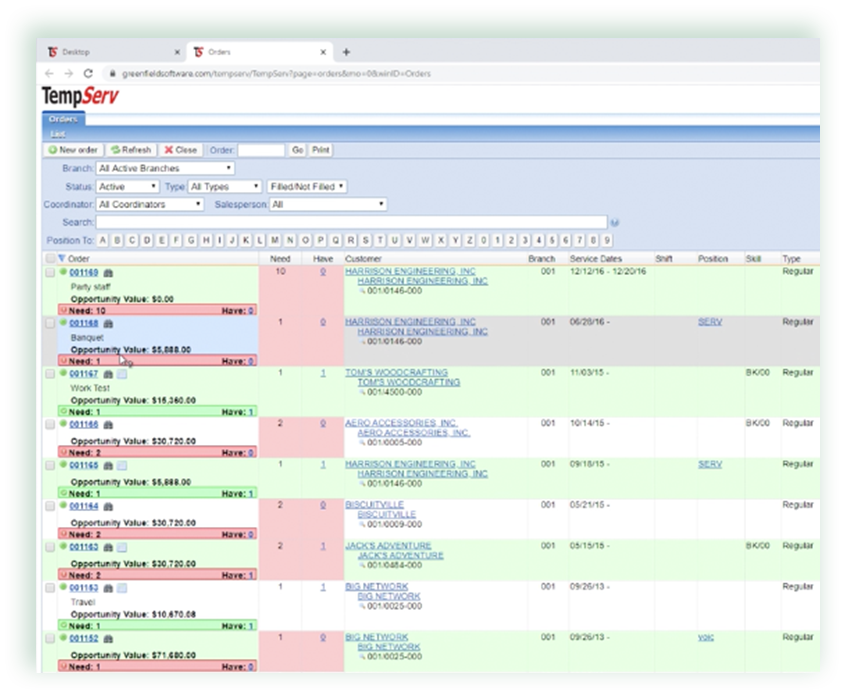
Task: Check the box for order 001166
Action: (50, 424)
